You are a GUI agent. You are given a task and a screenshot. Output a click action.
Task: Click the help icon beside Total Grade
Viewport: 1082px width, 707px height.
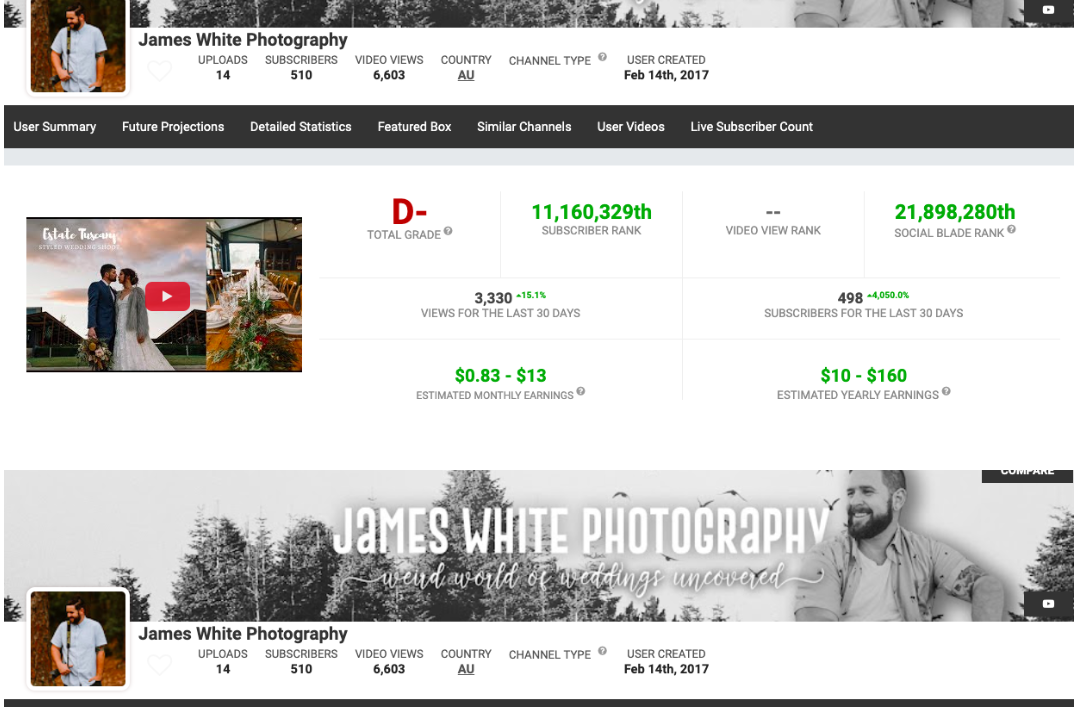[448, 231]
